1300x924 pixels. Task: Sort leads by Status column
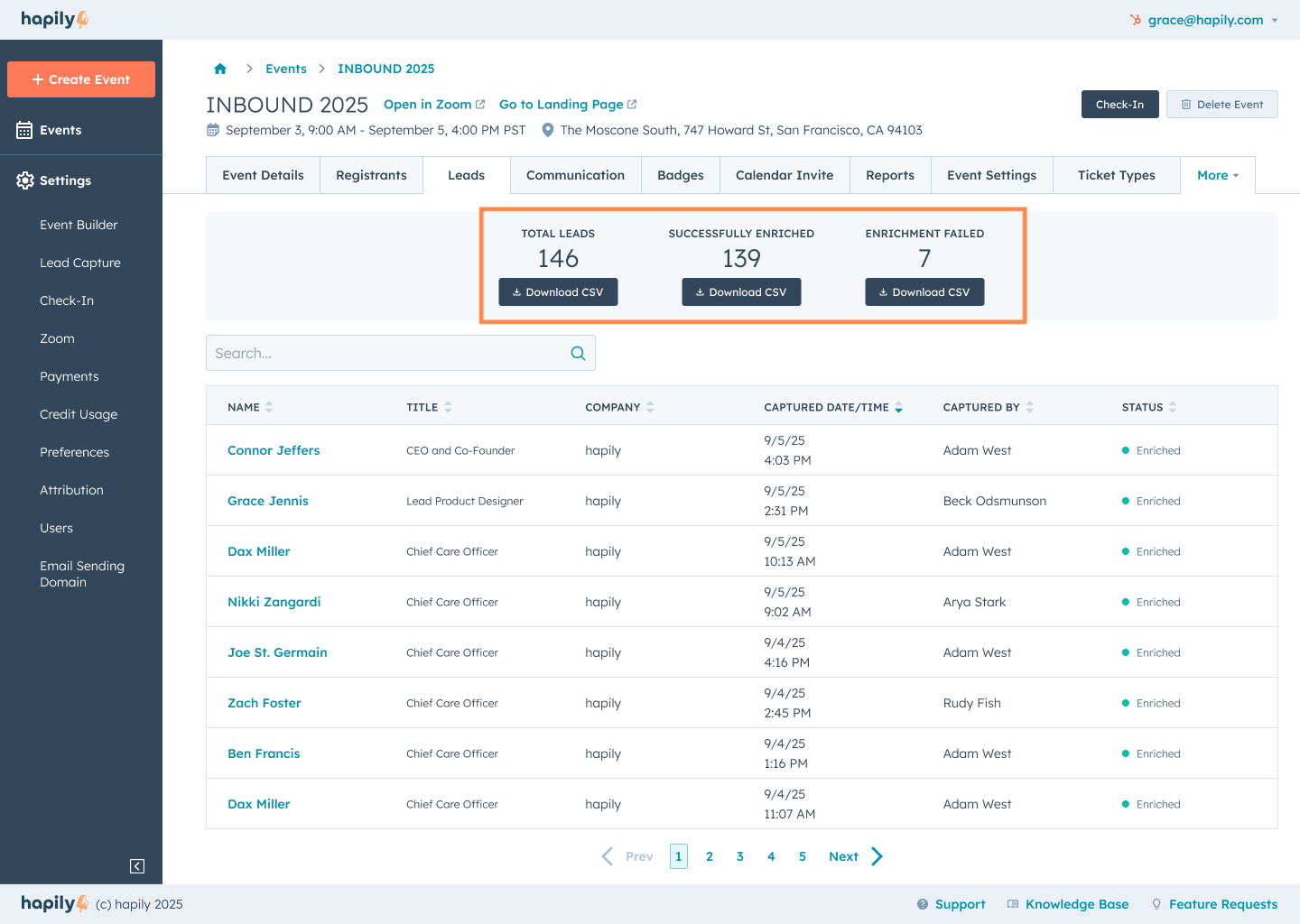[x=1172, y=408]
